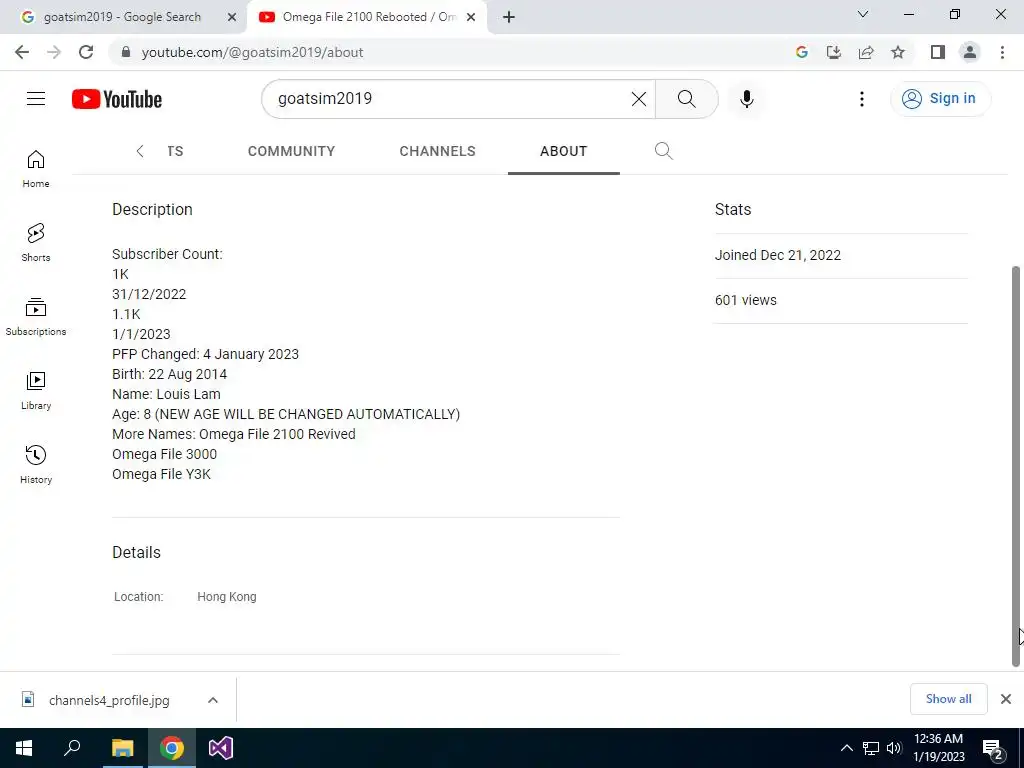Close the downloads bar
1024x768 pixels.
point(1006,699)
